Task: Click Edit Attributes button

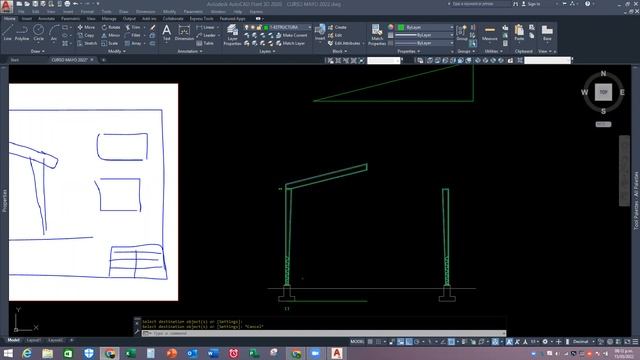Action: tap(344, 43)
